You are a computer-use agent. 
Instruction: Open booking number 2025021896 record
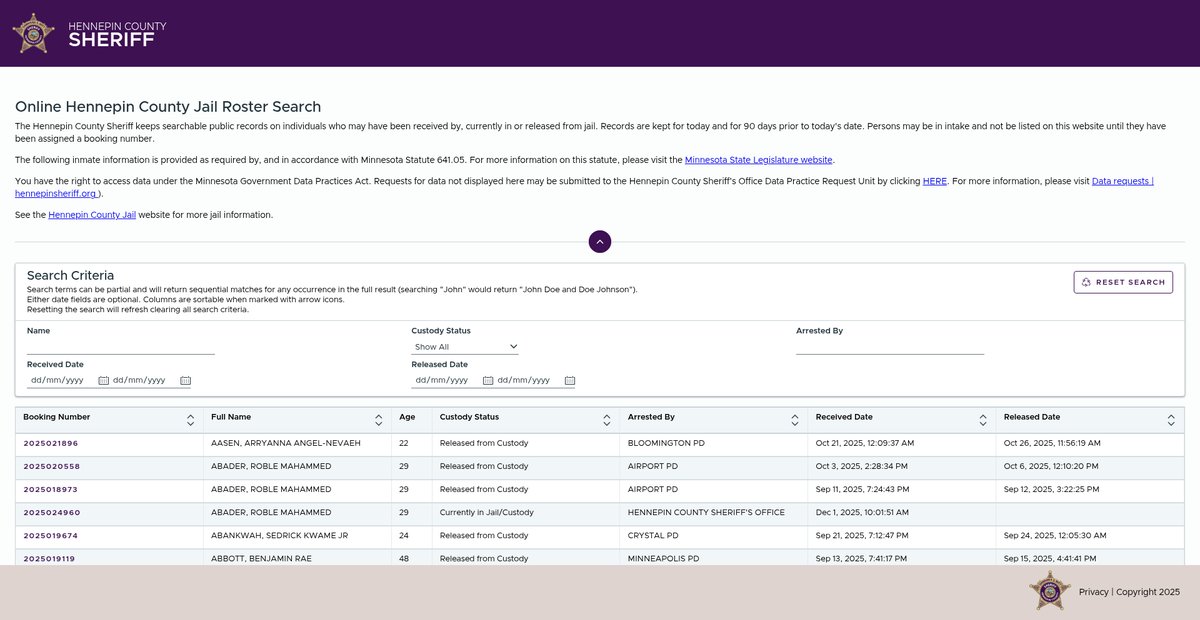[51, 443]
